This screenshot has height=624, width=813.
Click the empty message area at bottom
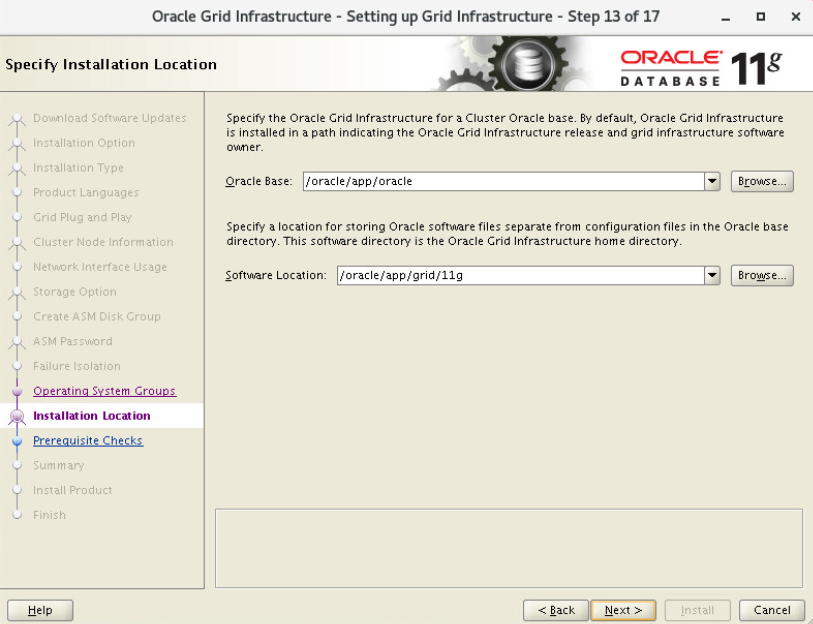point(509,548)
